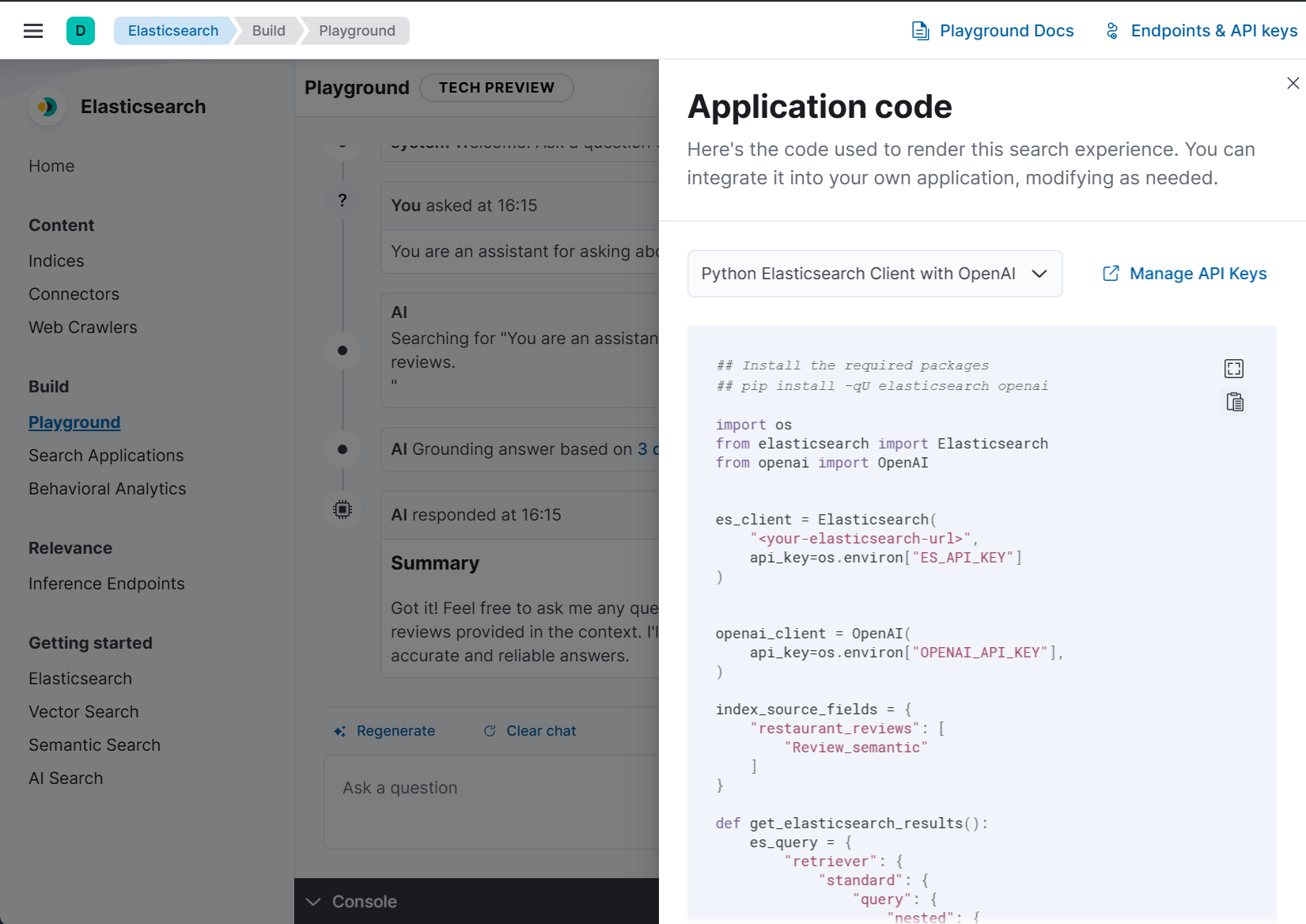Open the Python Elasticsearch Client dropdown
The width and height of the screenshot is (1306, 924).
coord(875,274)
